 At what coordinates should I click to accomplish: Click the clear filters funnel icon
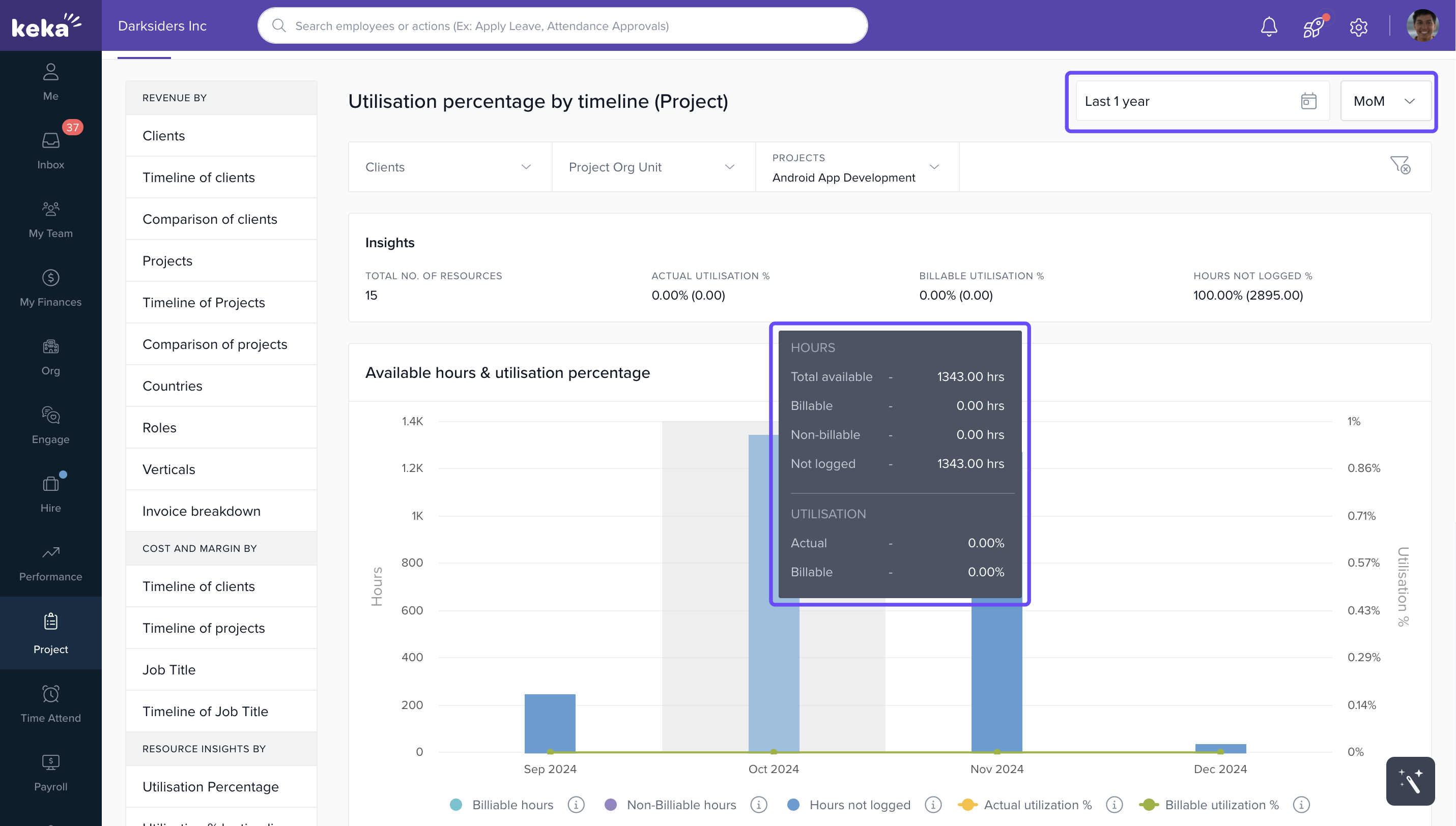pyautogui.click(x=1400, y=165)
